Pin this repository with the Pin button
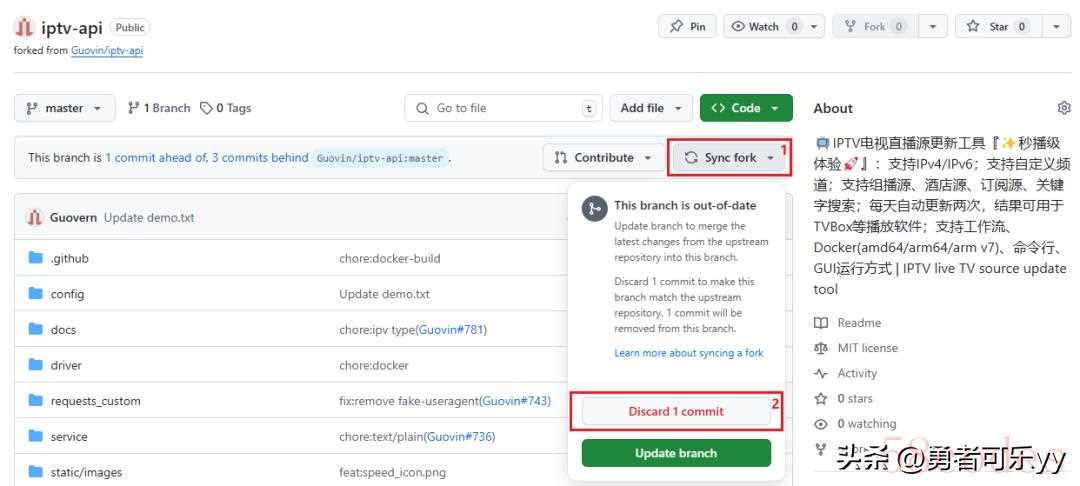The image size is (1080, 486). (x=687, y=27)
